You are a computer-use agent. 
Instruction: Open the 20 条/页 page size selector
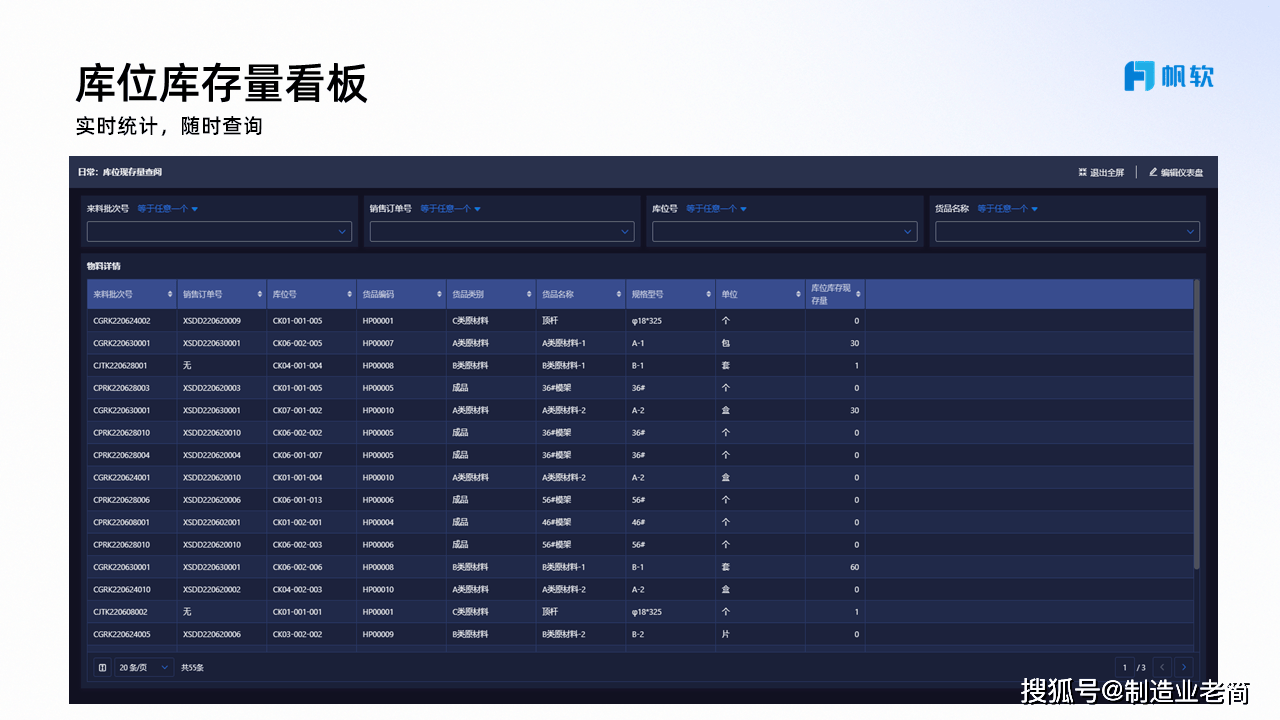click(145, 667)
